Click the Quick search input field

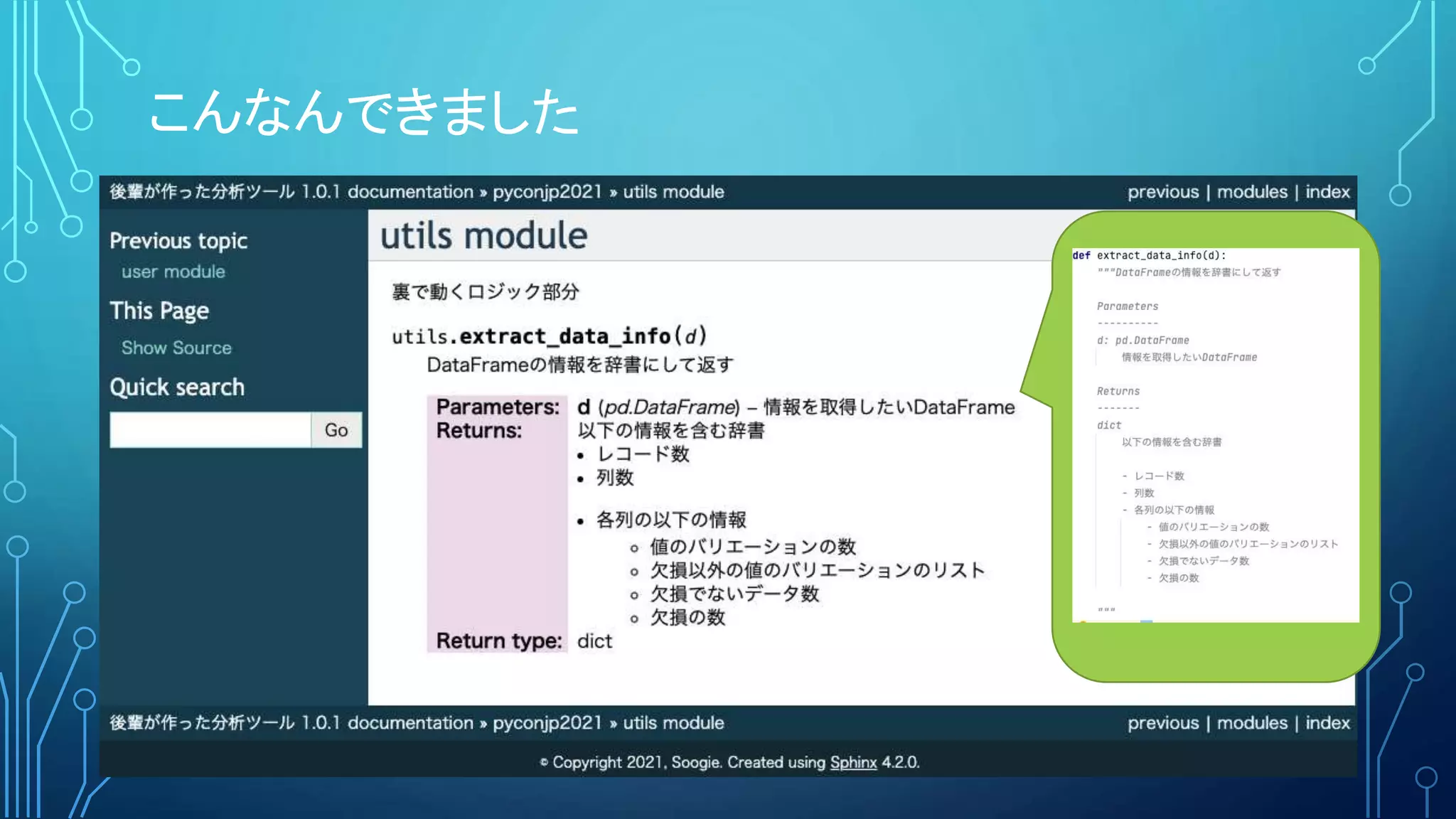pos(210,430)
